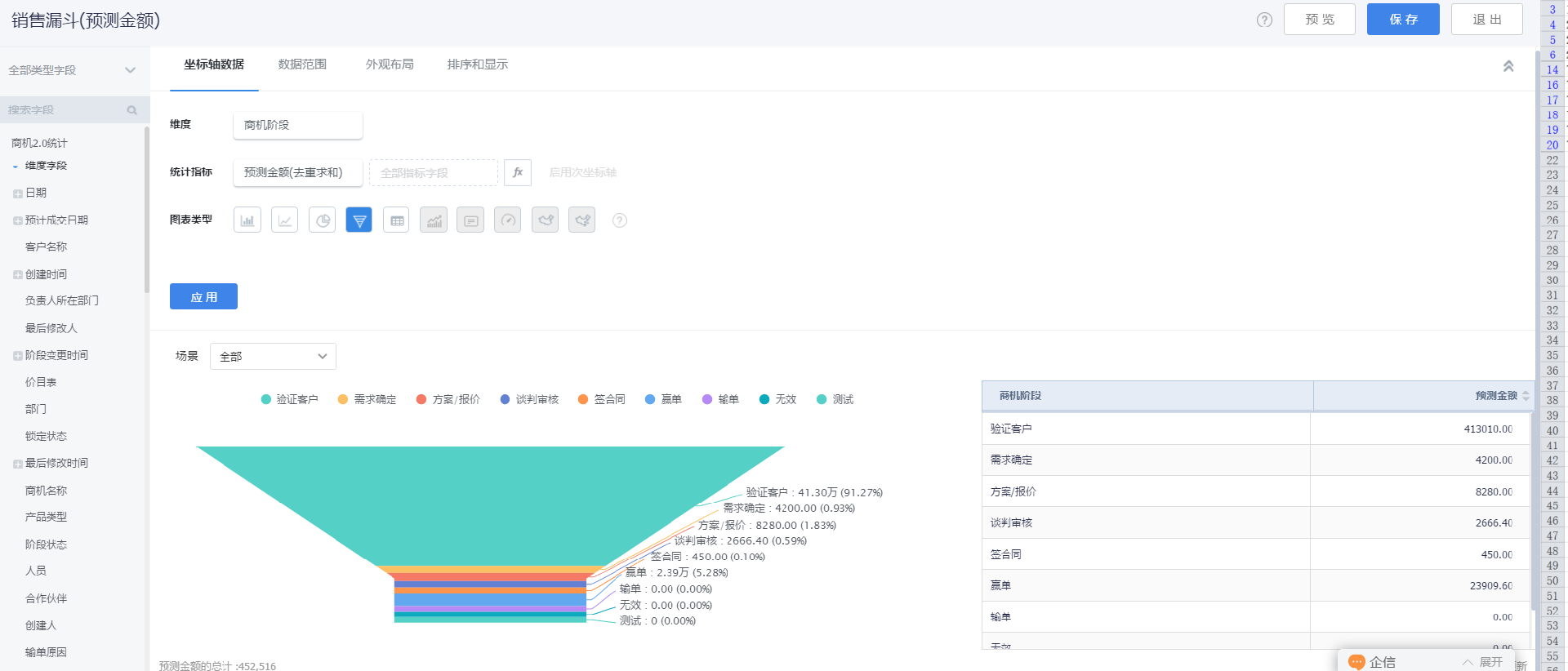
Task: Select the pie chart type icon
Action: pos(322,220)
